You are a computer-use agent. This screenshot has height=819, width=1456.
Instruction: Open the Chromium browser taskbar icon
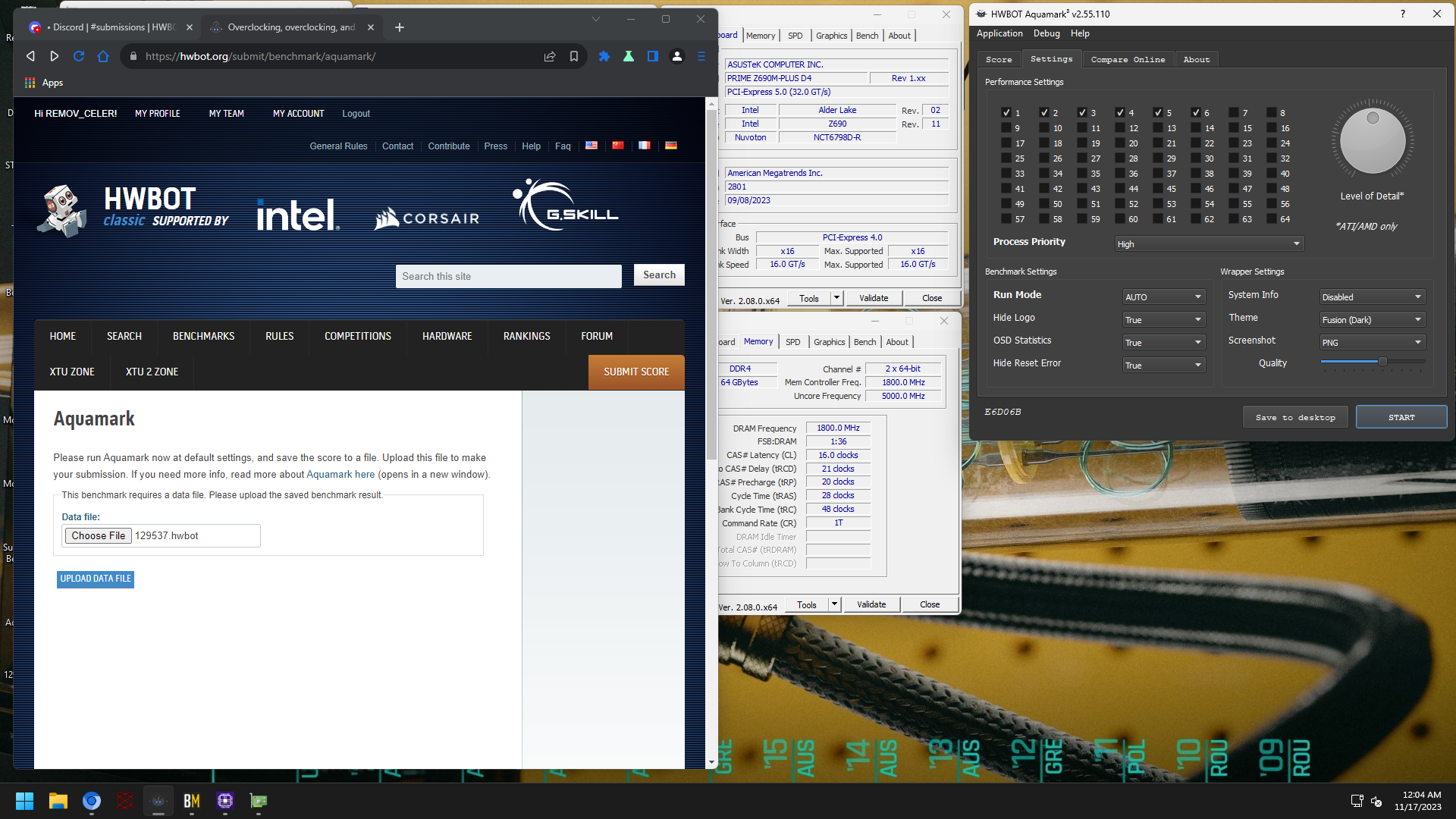click(92, 801)
